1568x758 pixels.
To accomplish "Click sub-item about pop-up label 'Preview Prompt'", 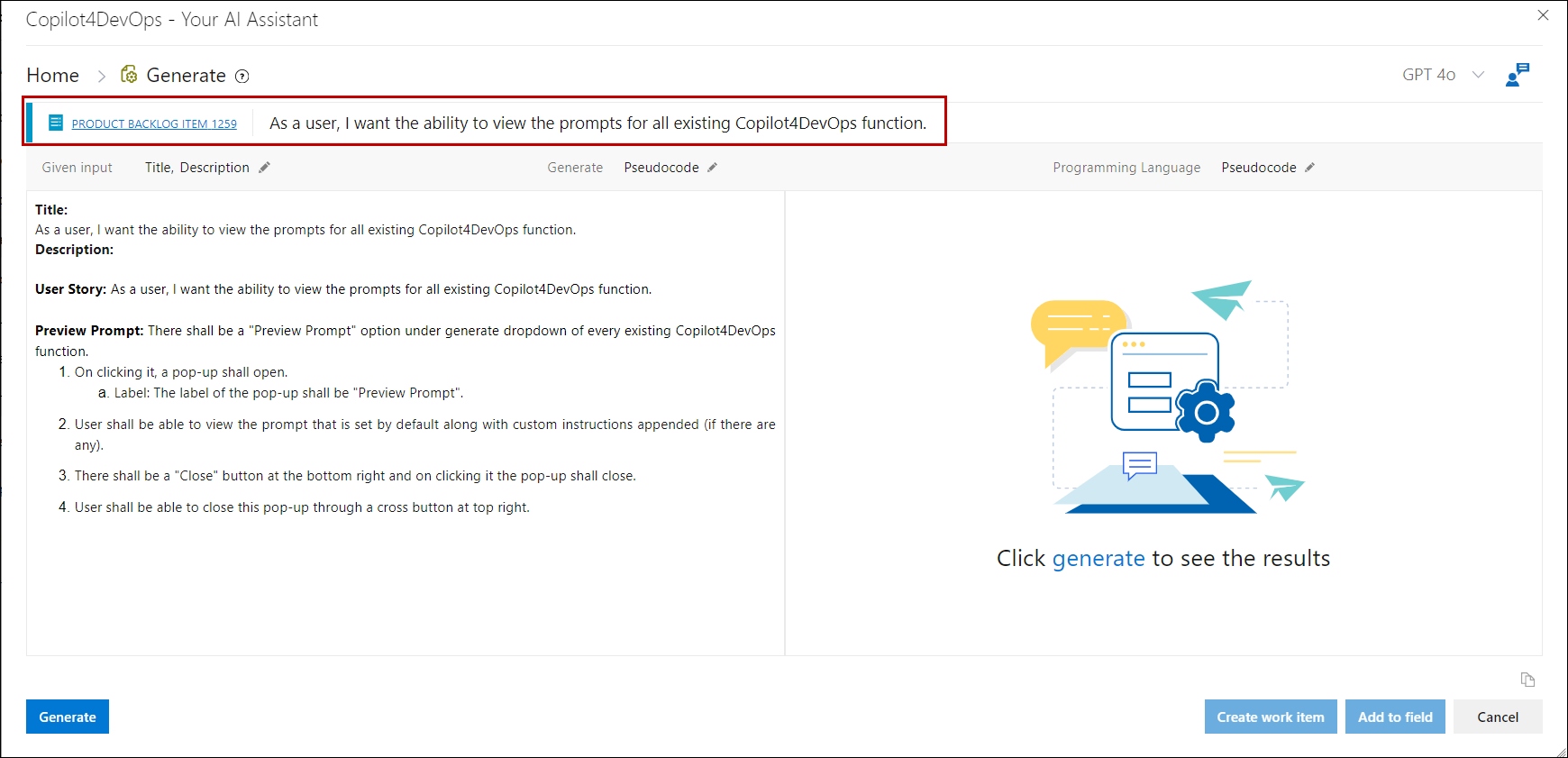I will click(x=288, y=393).
